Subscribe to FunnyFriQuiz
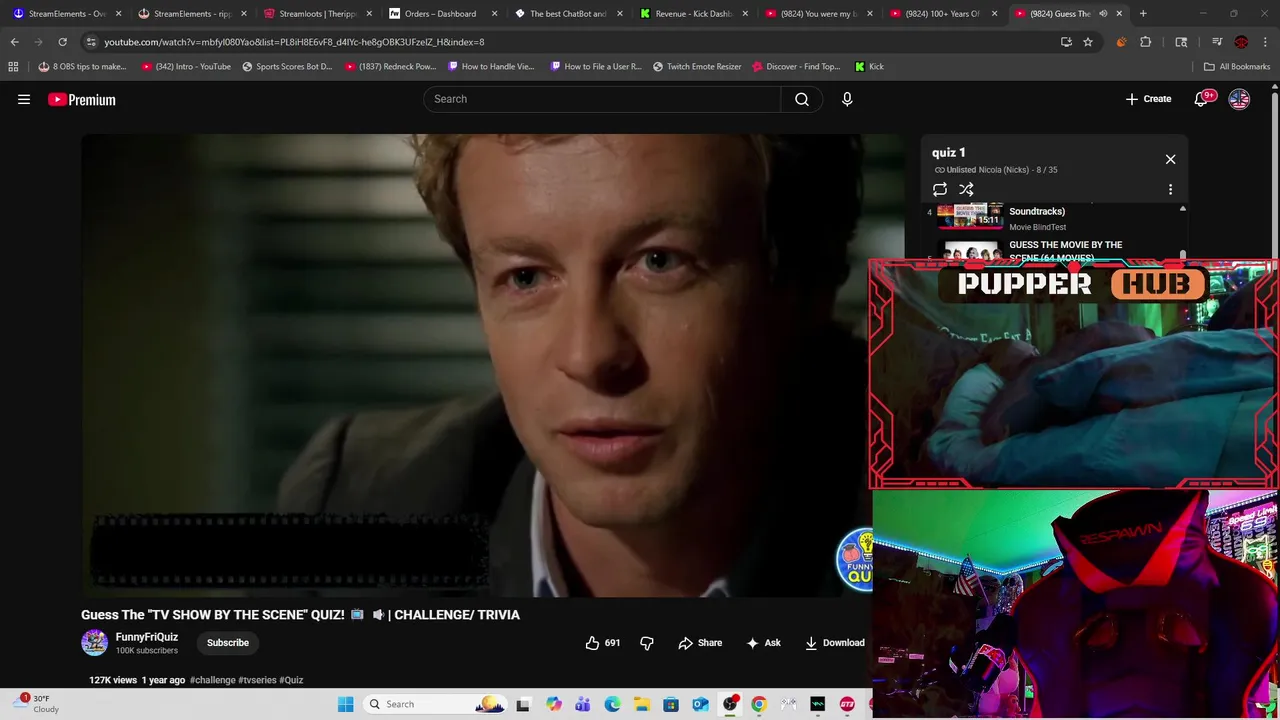The image size is (1280, 720). [228, 643]
